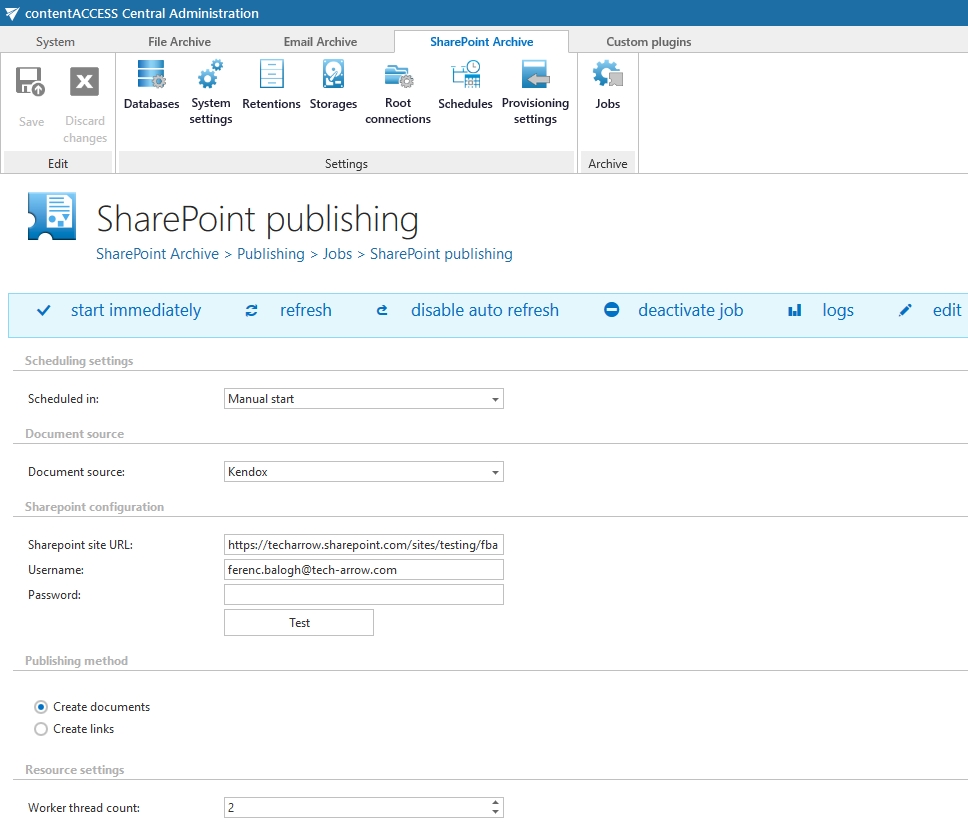Open the Jobs breadcrumb link
This screenshot has height=834, width=968.
337,253
